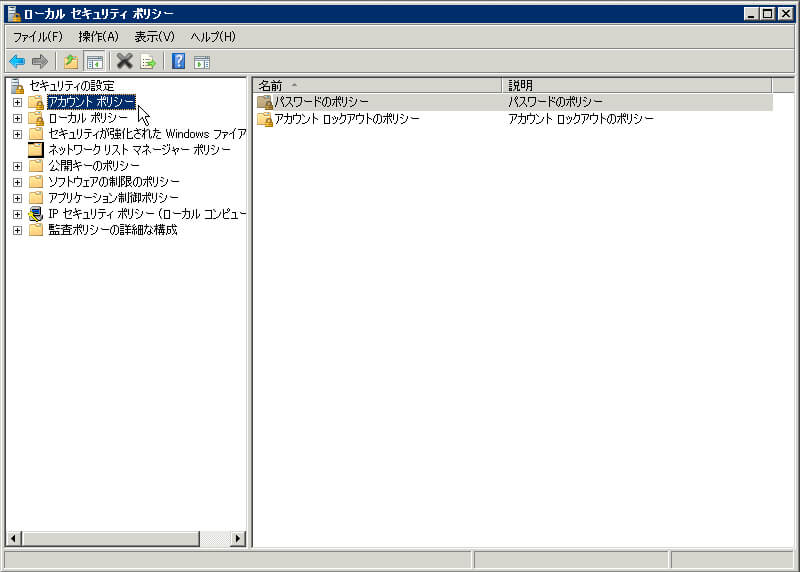Click the パスワードのポリシー folder icon in list

[x=265, y=102]
